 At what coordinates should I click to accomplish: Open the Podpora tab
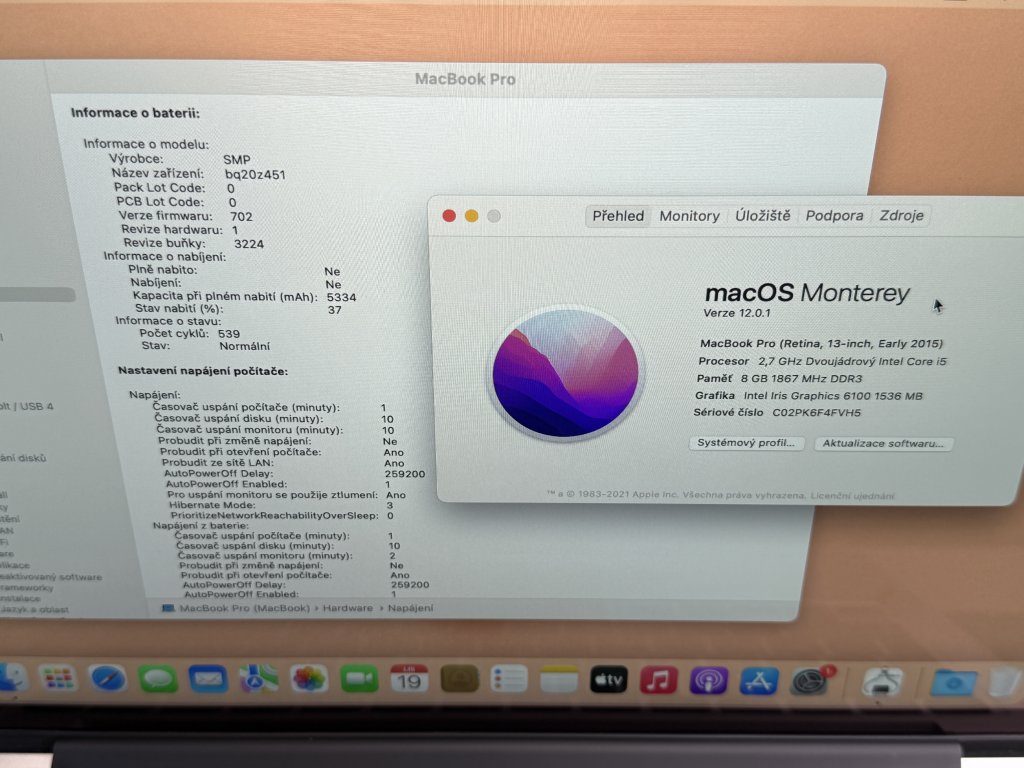tap(834, 216)
